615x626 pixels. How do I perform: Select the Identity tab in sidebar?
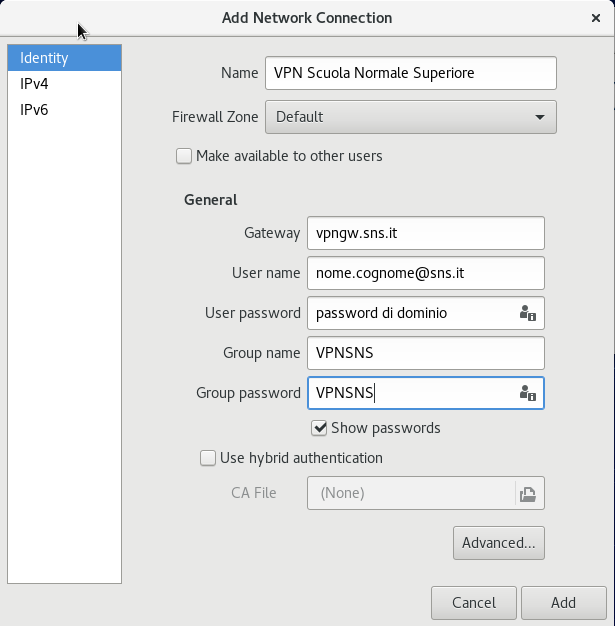pyautogui.click(x=64, y=58)
